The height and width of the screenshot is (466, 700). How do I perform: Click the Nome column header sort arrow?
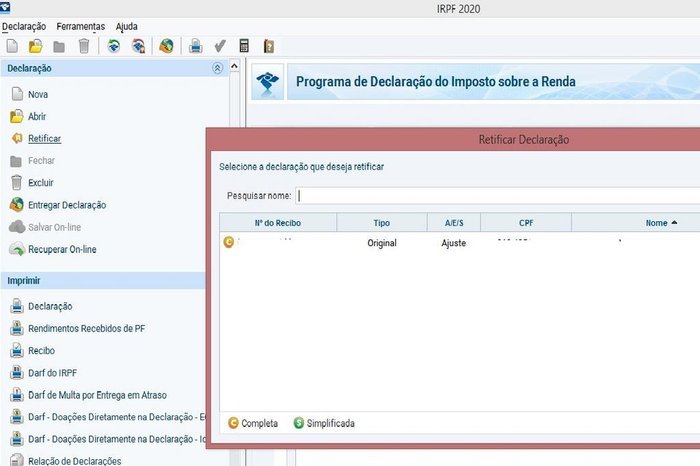click(x=674, y=222)
